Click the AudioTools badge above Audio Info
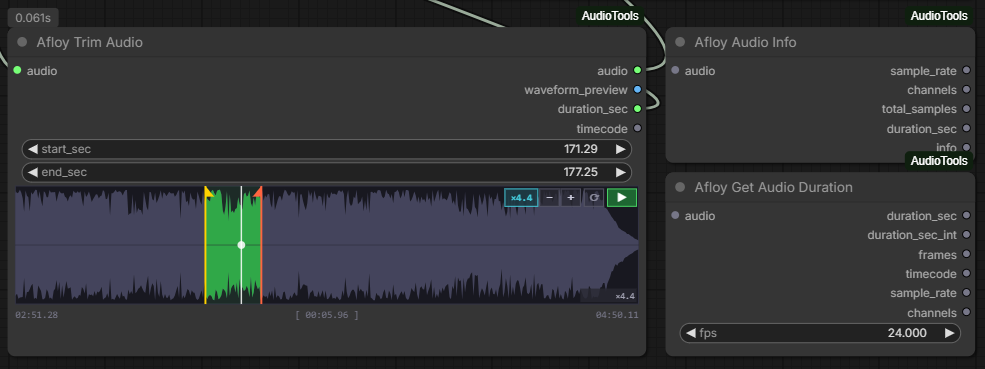 (x=939, y=16)
